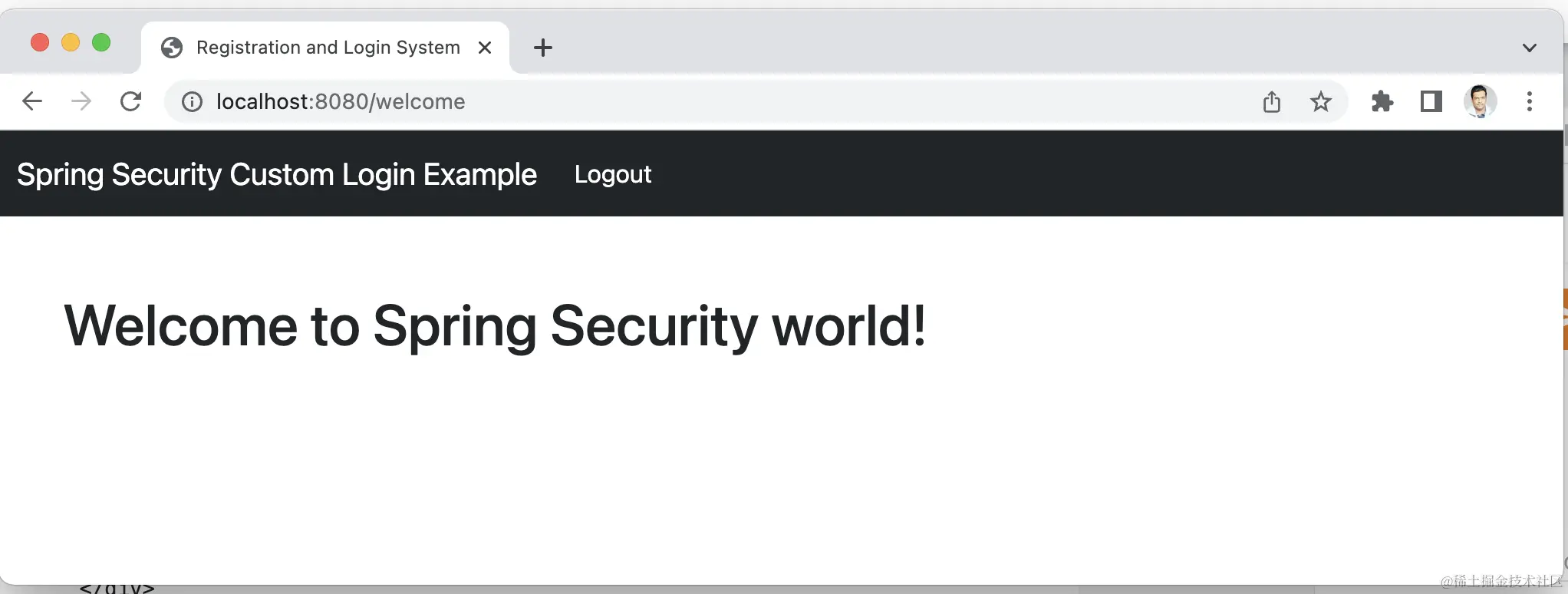
Task: Open Chrome menu via vertical dots
Action: (x=1530, y=101)
